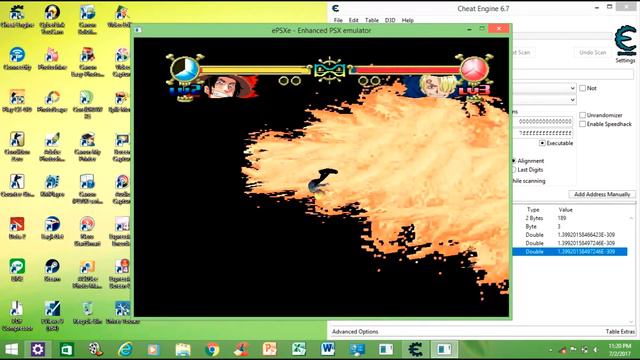The width and height of the screenshot is (640, 360).
Task: Open the Cheat Engine desktop shortcut
Action: (x=17, y=17)
